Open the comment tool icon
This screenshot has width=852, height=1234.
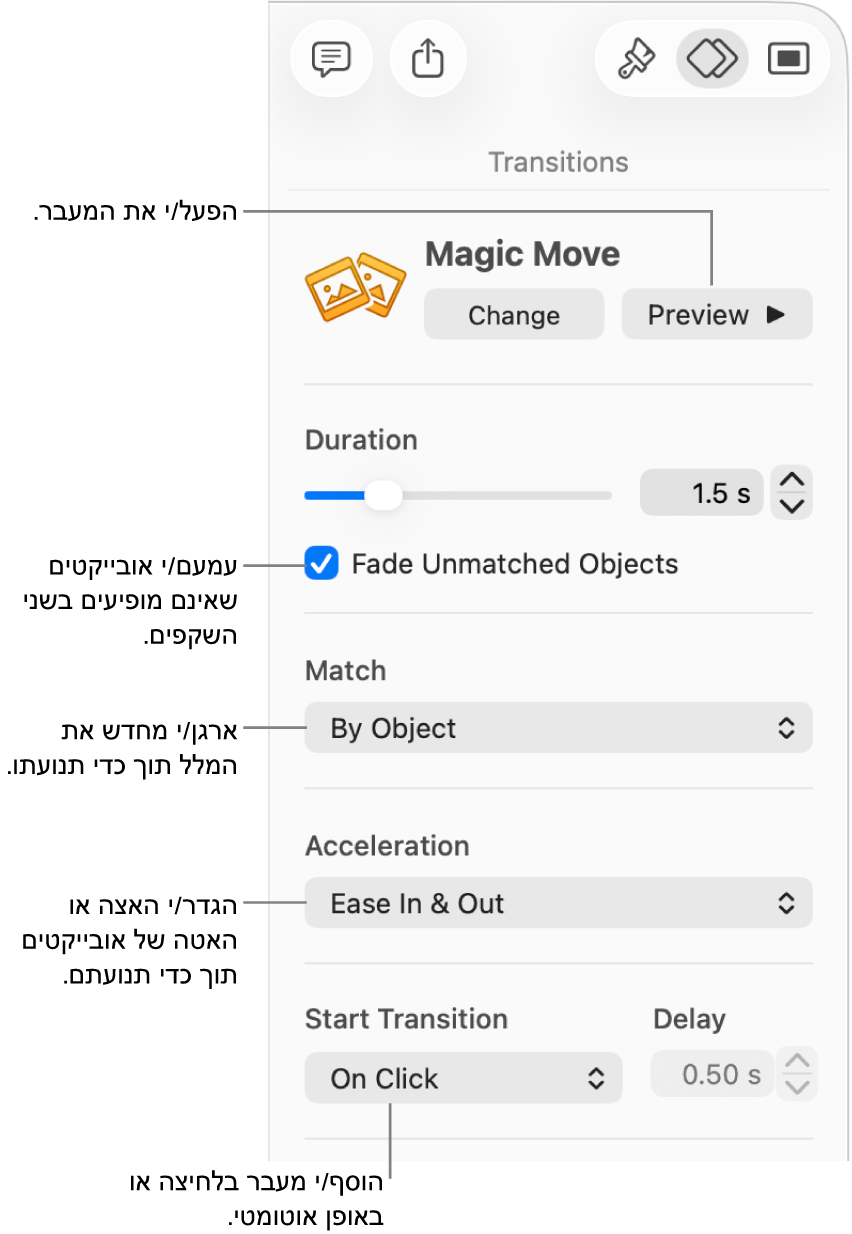[331, 59]
